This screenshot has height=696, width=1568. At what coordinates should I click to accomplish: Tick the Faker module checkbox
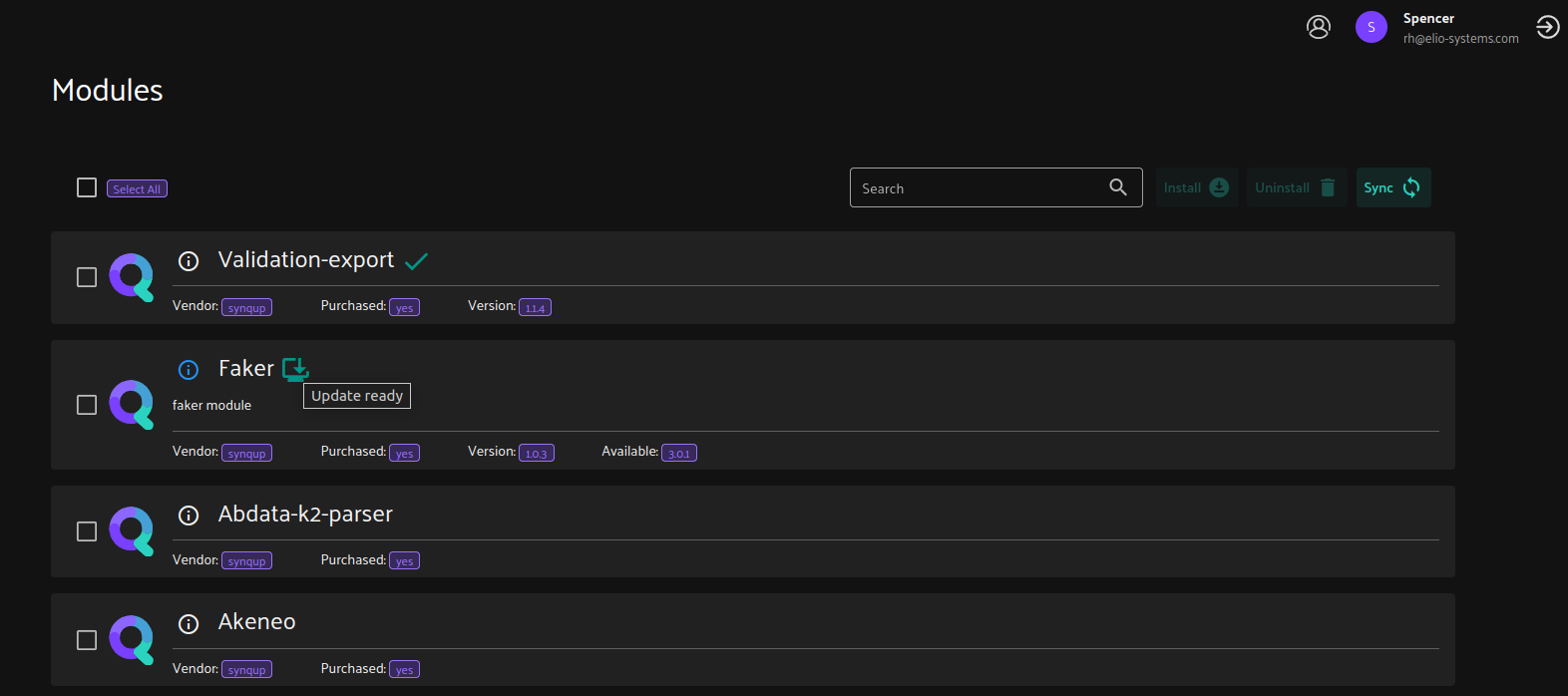coord(87,405)
